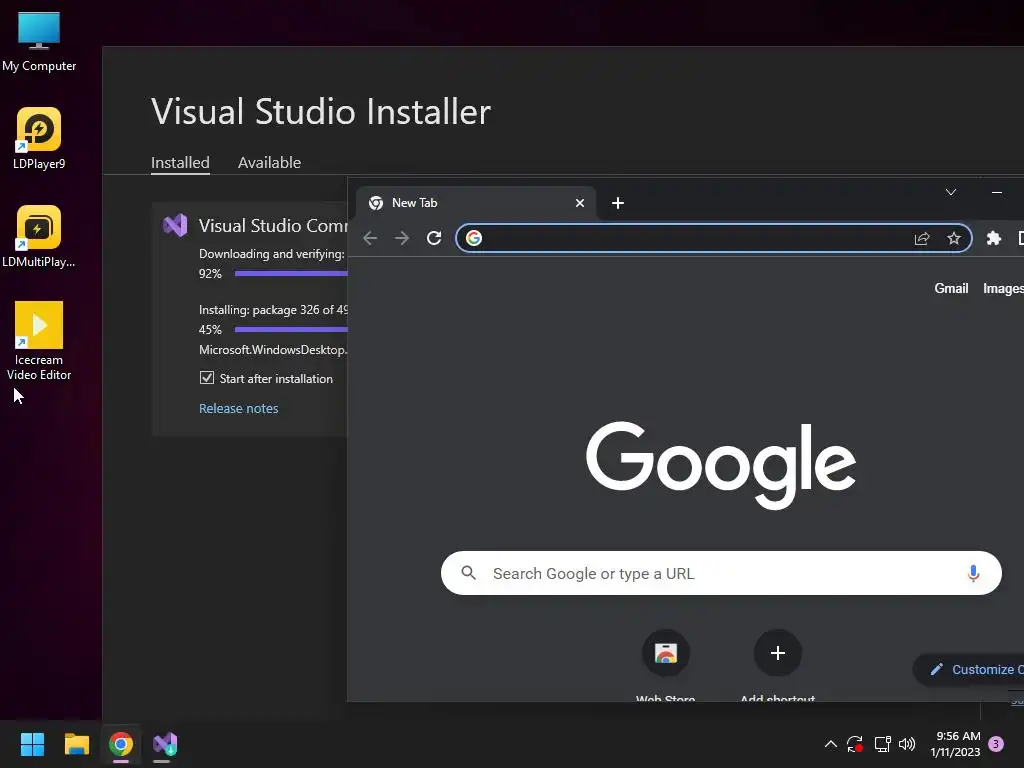The height and width of the screenshot is (768, 1024).
Task: Click the Google icon in address bar
Action: tap(474, 238)
